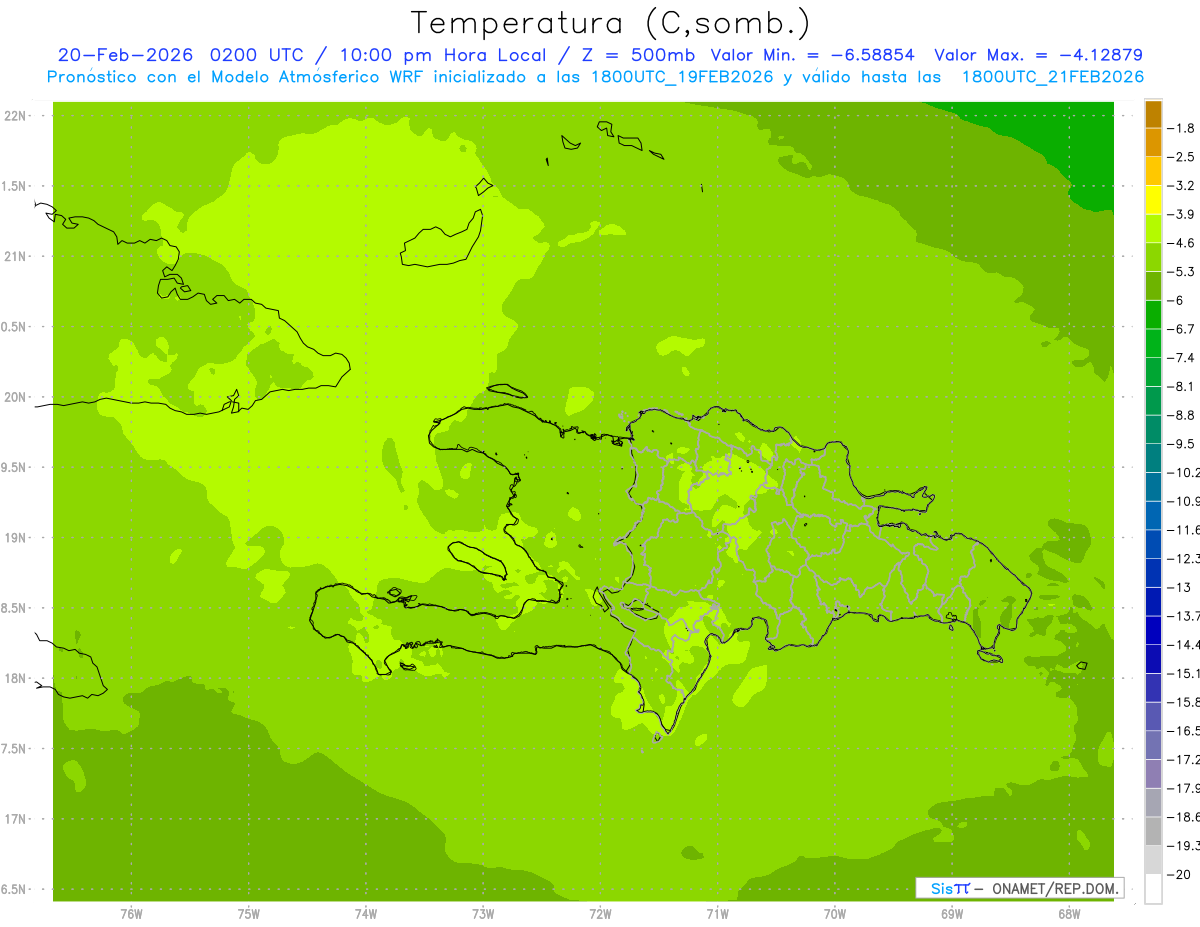Click the "Temperatura (C,somb.)" chart title

pos(610,23)
